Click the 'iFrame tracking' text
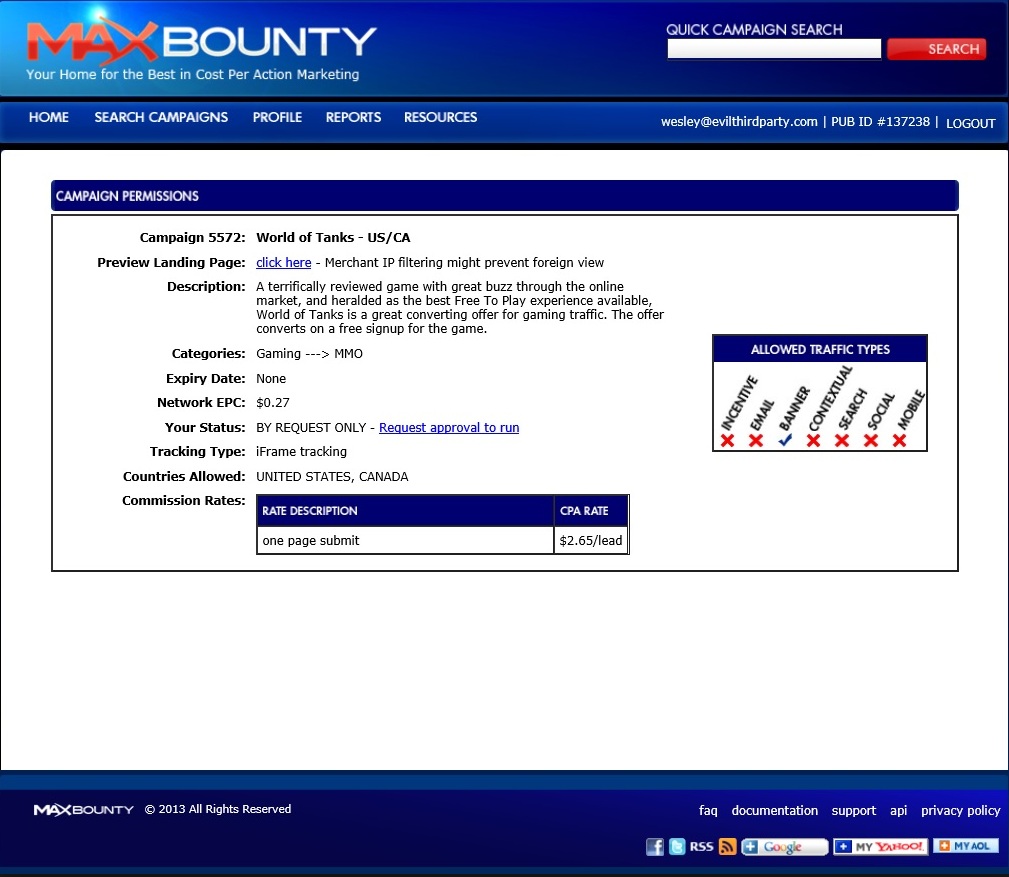This screenshot has height=877, width=1009. point(301,452)
